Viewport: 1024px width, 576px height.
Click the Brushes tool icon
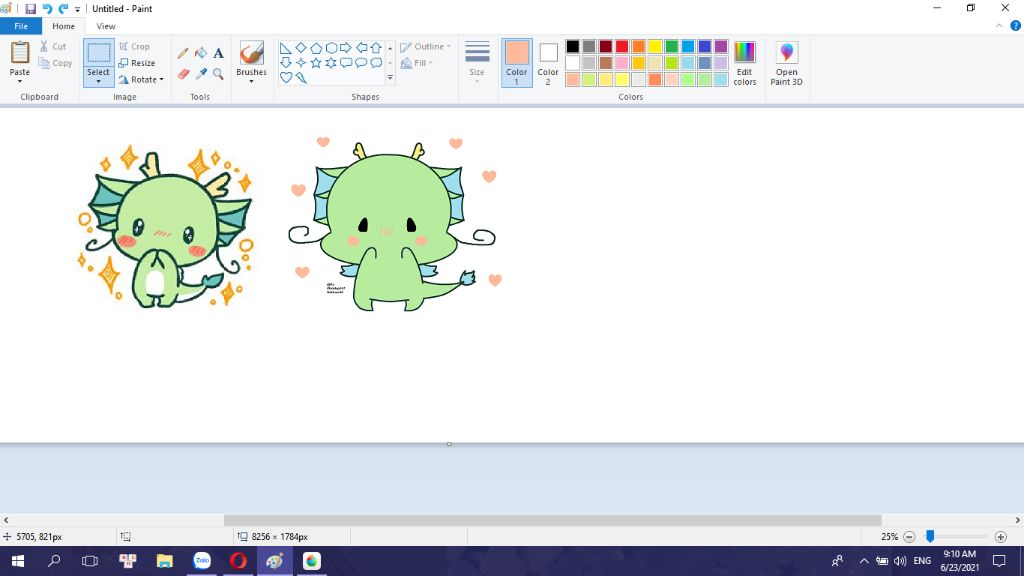click(251, 53)
